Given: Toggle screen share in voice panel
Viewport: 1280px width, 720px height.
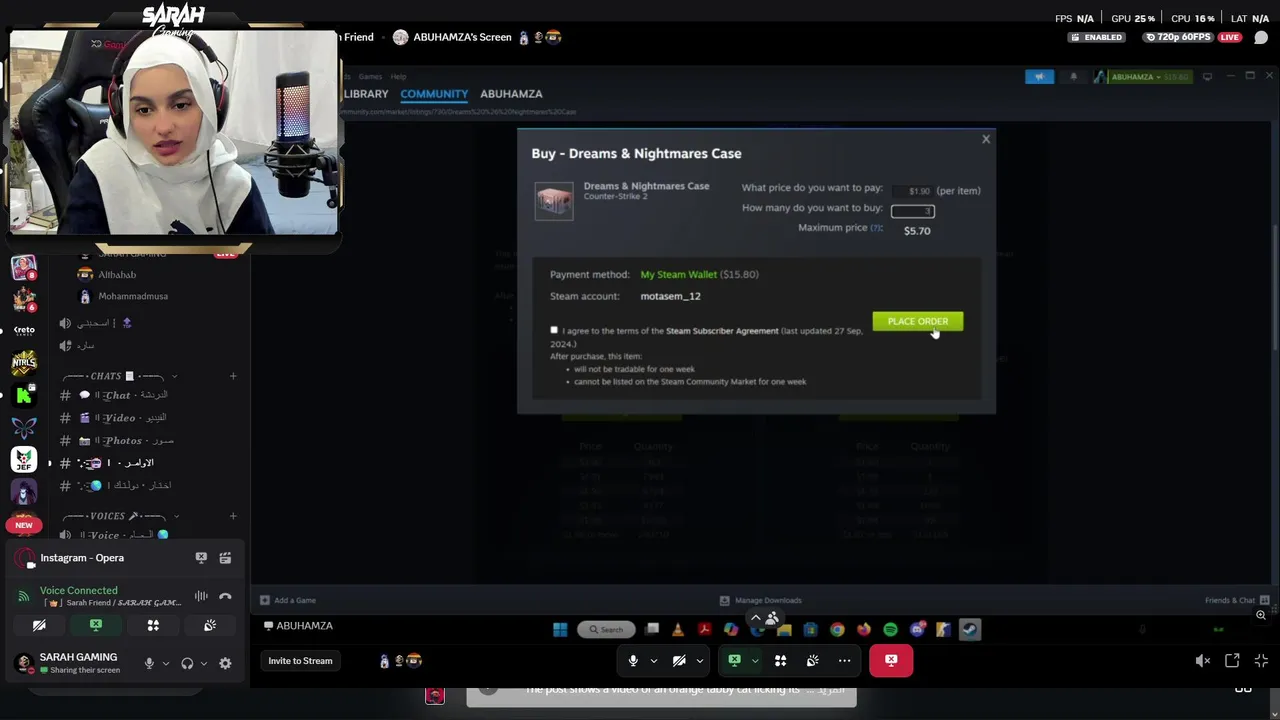Looking at the screenshot, I should coord(96,625).
